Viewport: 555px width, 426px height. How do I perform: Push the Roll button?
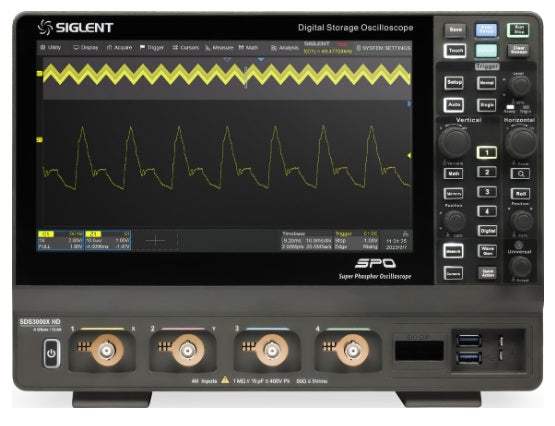[x=520, y=194]
